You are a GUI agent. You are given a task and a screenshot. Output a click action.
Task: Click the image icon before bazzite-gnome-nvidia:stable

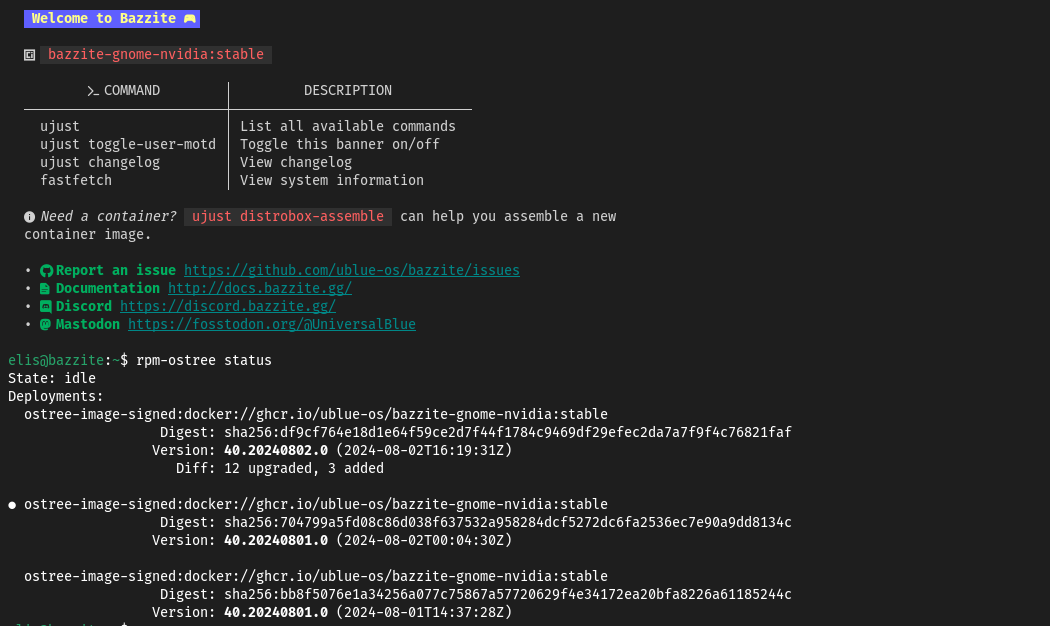click(x=30, y=55)
